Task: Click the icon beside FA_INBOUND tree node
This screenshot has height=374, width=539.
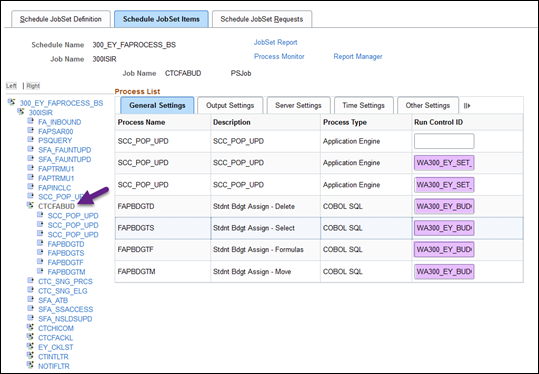Action: (31, 121)
